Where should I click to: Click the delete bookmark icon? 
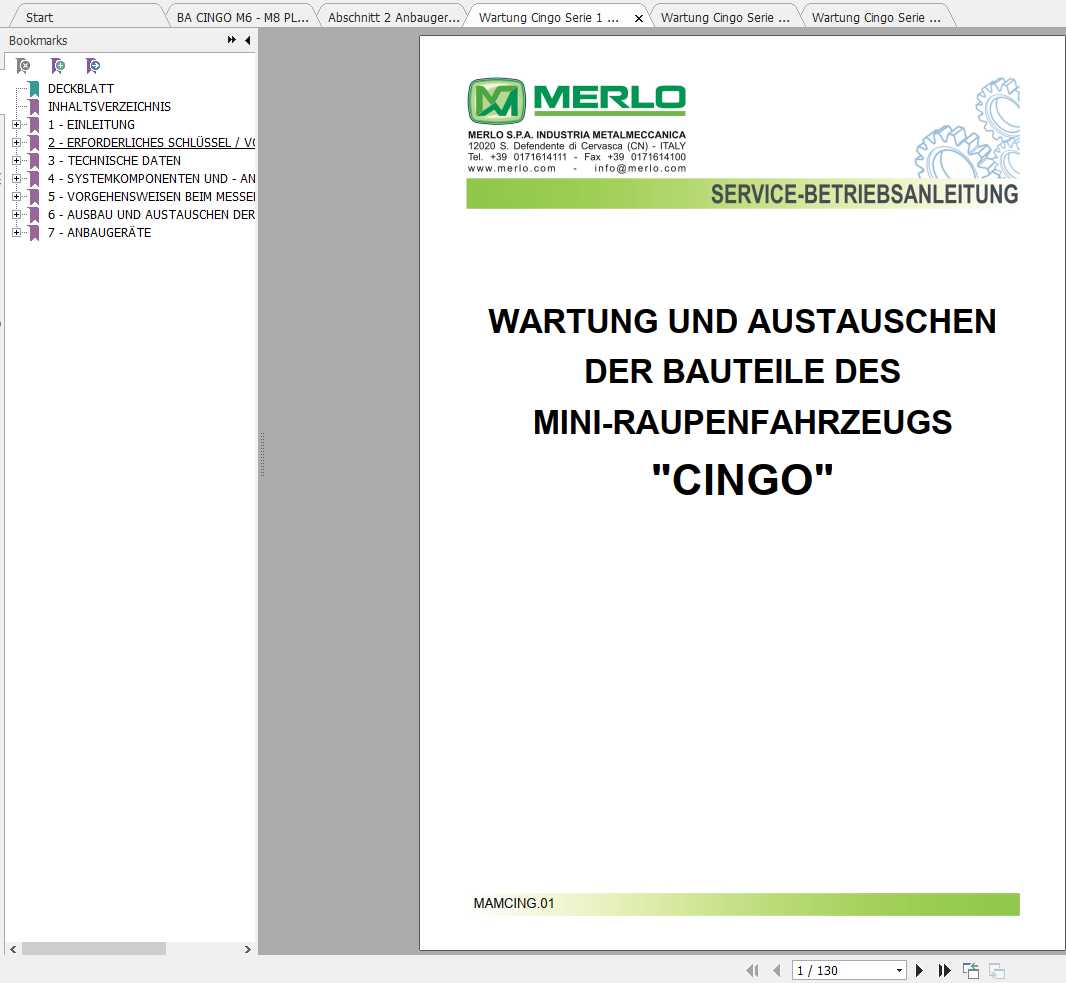[22, 64]
